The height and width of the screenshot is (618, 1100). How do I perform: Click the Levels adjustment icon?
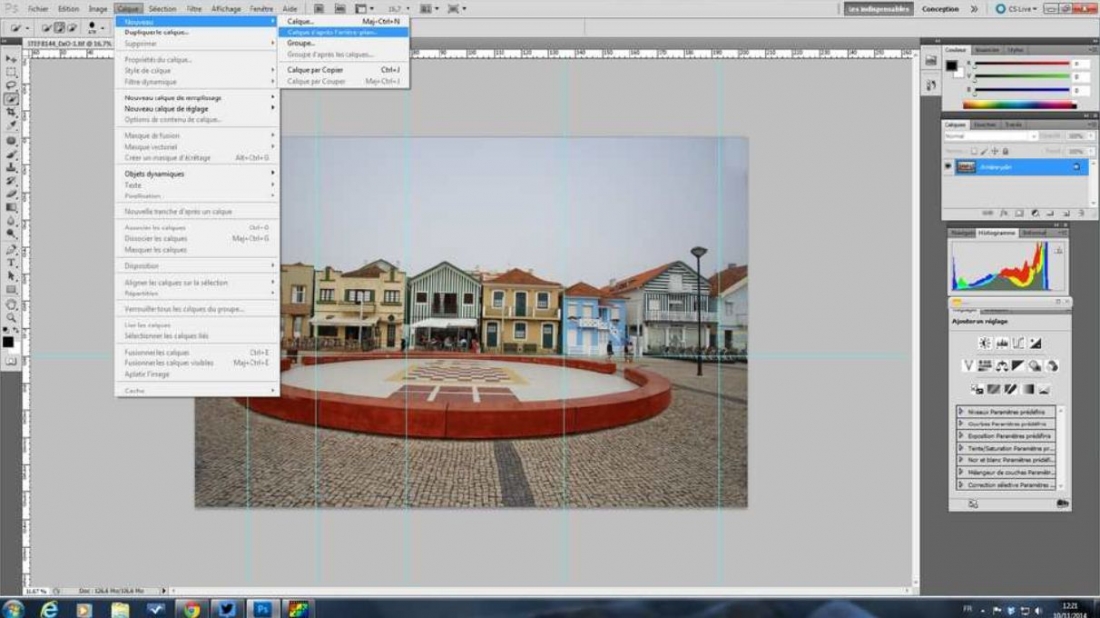pos(1001,343)
